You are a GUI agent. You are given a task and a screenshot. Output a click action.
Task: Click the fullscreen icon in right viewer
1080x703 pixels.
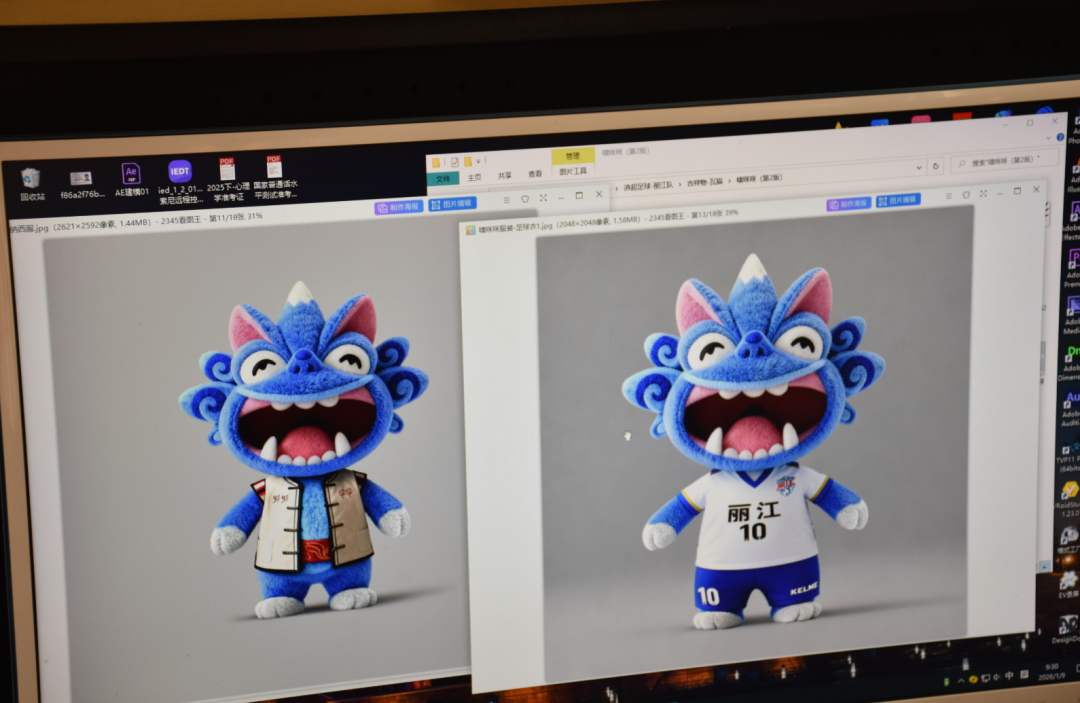coord(983,193)
